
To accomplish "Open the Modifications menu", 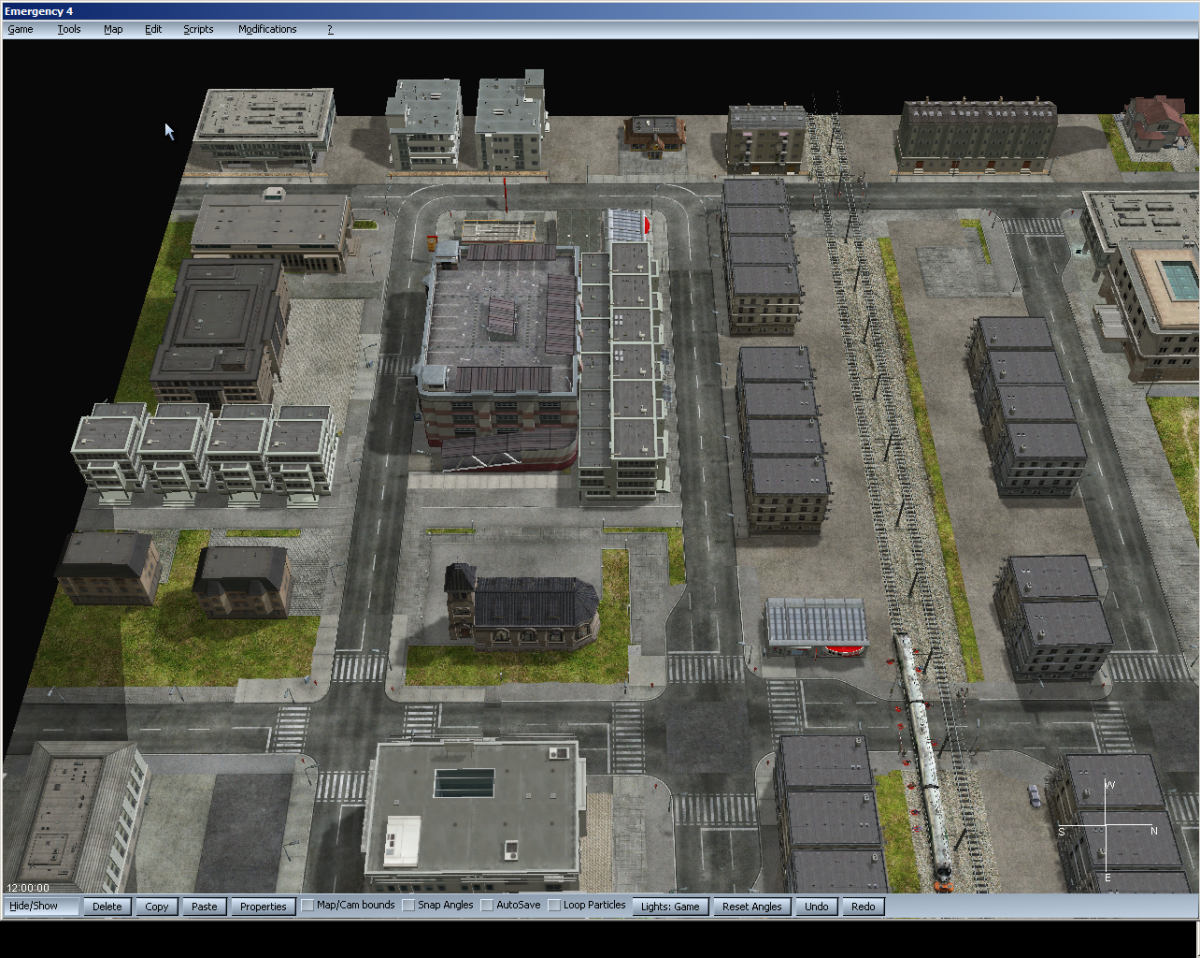I will [x=267, y=29].
